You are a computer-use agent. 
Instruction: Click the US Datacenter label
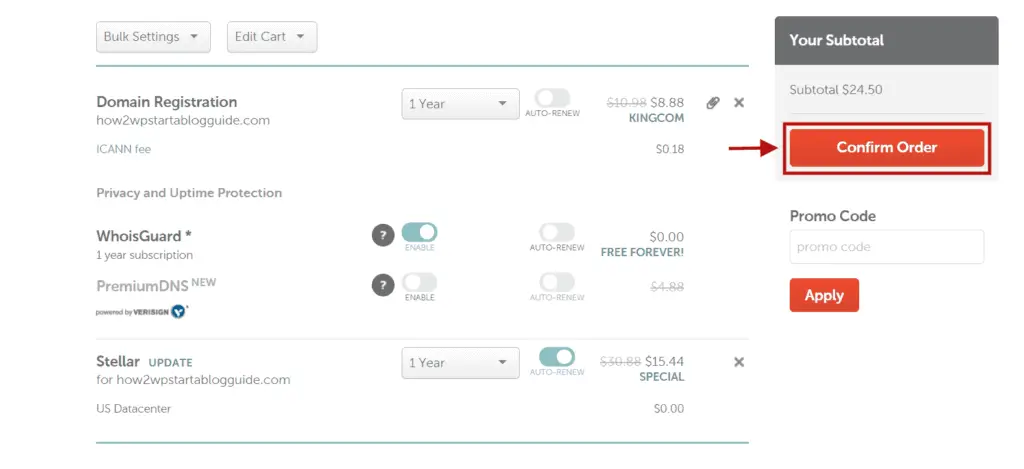click(x=133, y=409)
